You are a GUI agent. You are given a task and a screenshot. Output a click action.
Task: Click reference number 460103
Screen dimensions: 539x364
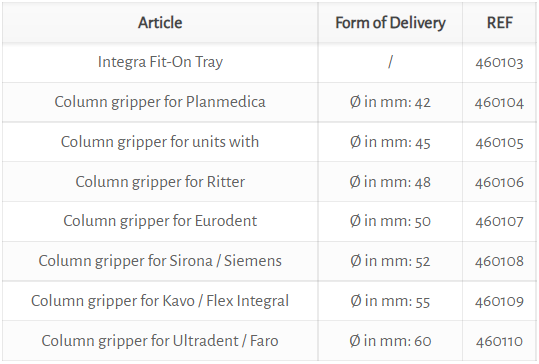coord(499,63)
